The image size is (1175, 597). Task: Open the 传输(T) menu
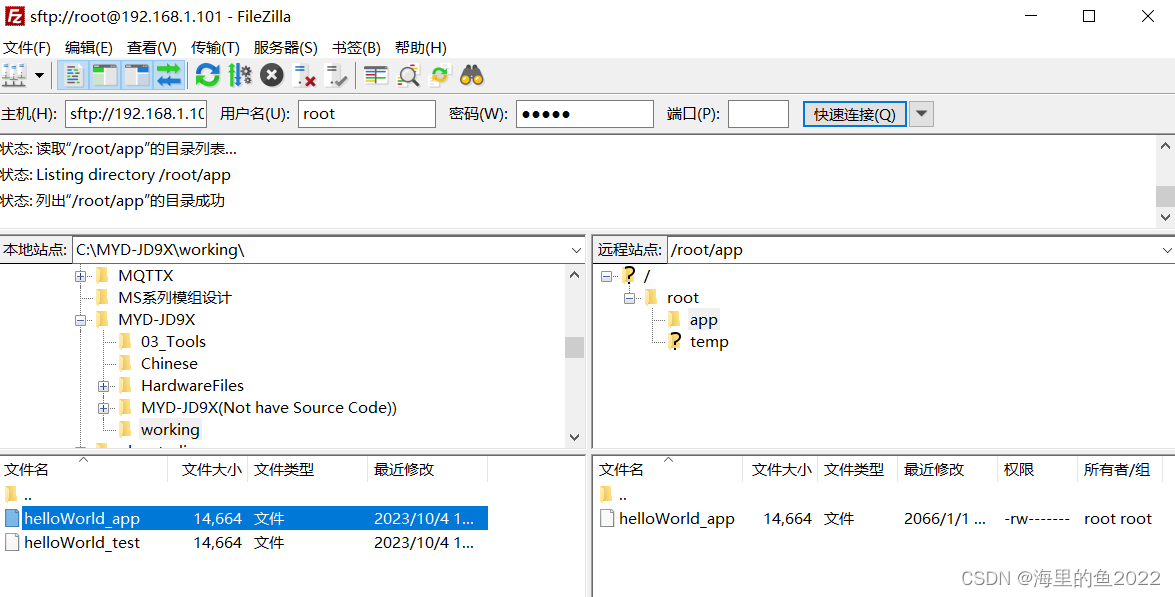pos(215,47)
